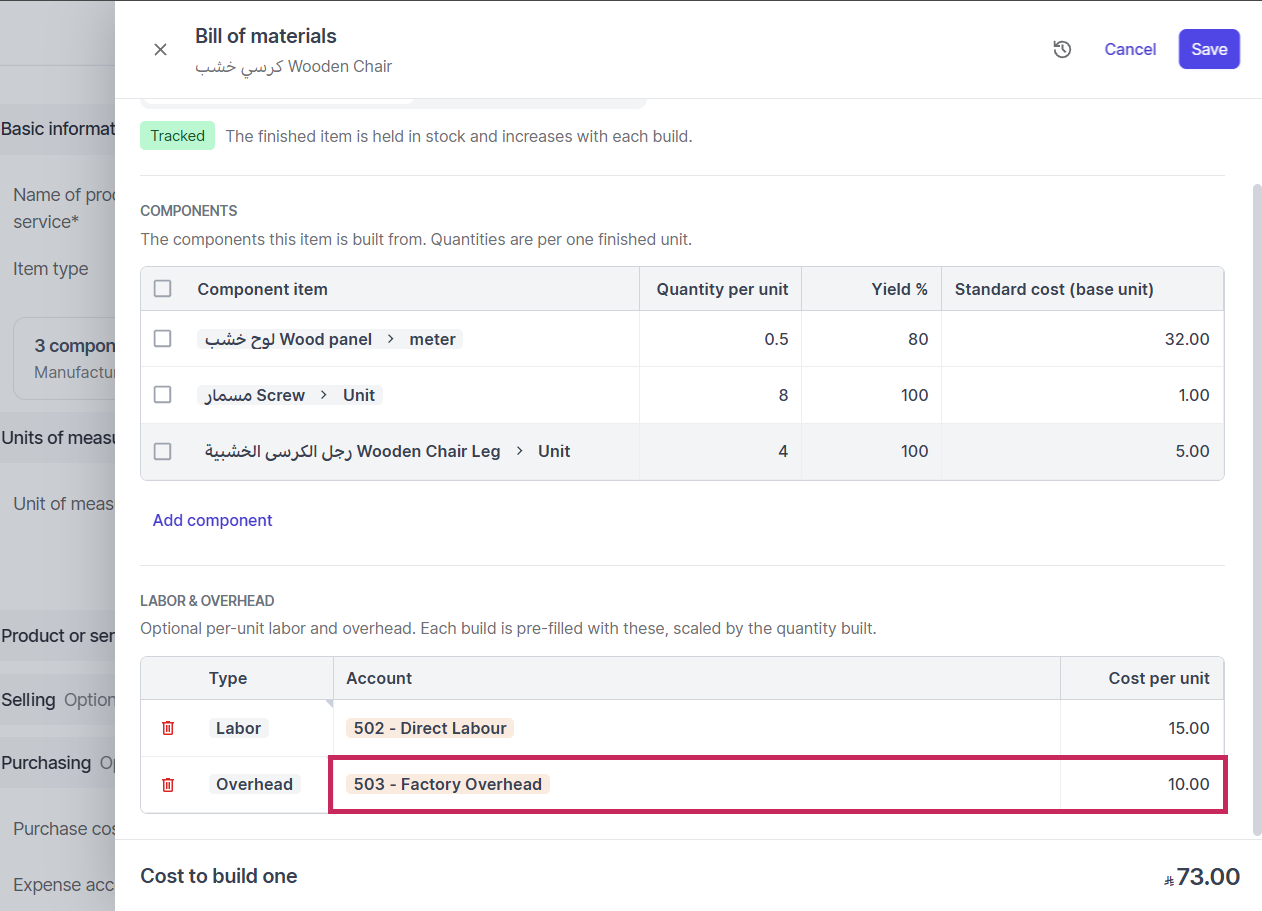The height and width of the screenshot is (911, 1262).
Task: Edit the Labor cost per unit value
Action: pyautogui.click(x=1142, y=728)
